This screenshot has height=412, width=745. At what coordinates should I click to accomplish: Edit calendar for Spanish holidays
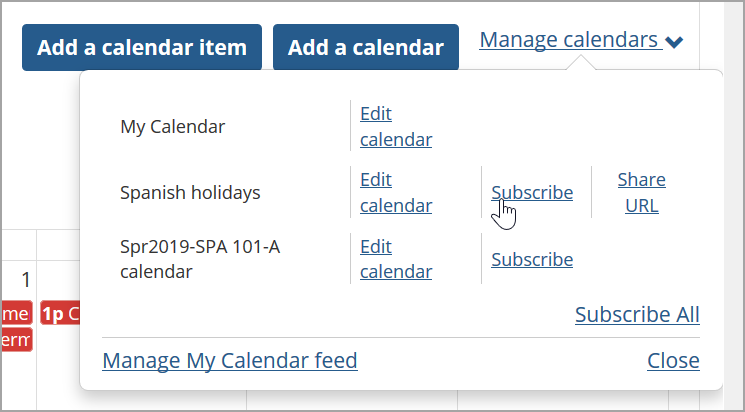click(395, 192)
